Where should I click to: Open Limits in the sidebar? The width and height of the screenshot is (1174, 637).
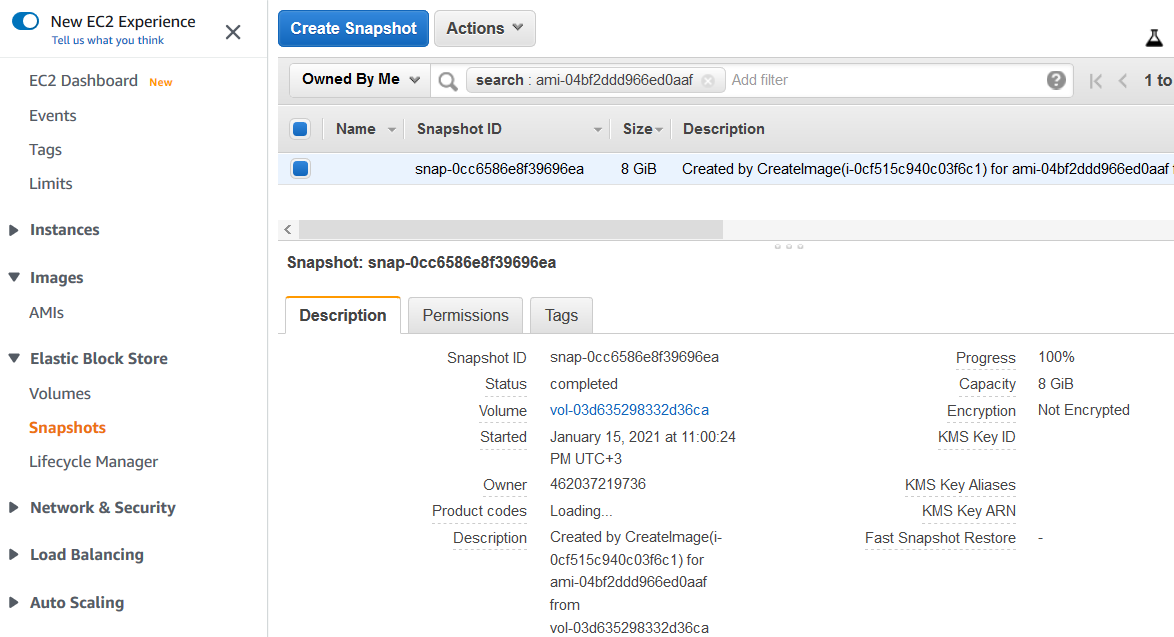coord(50,183)
